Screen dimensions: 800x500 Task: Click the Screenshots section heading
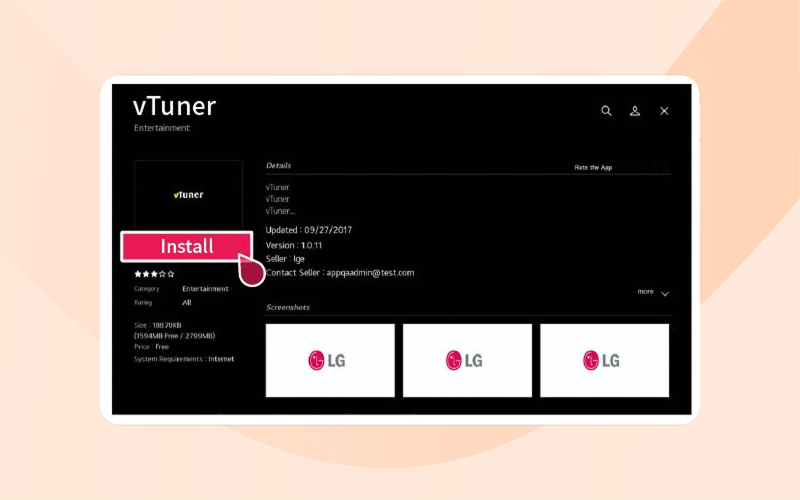(x=288, y=307)
